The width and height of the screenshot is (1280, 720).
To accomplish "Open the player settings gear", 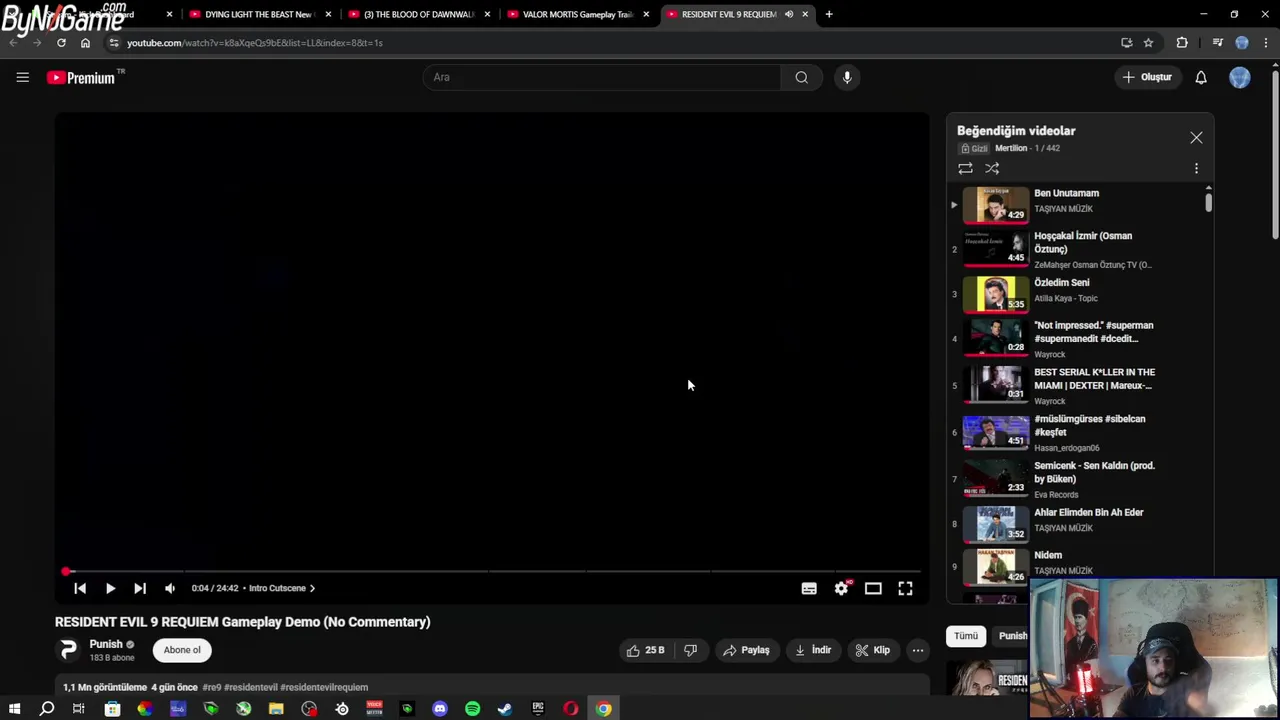I will (x=841, y=588).
